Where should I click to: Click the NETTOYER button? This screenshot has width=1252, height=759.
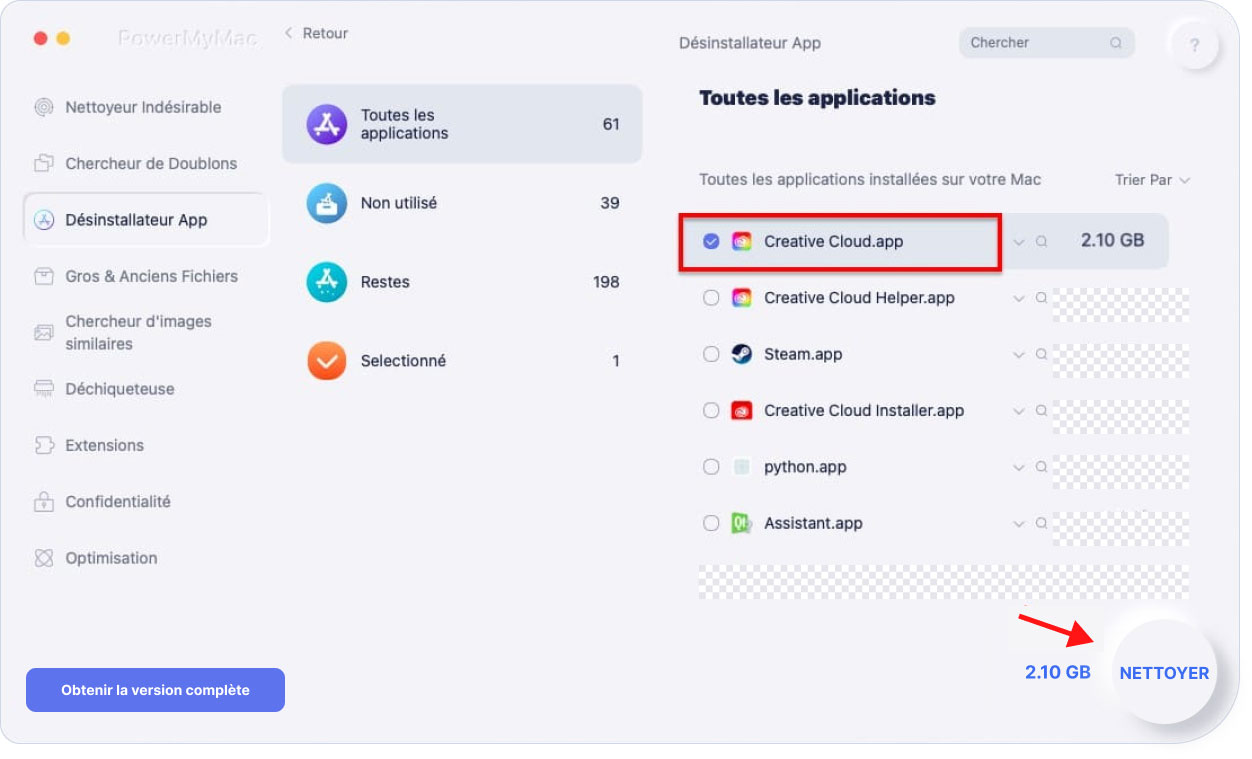[1164, 673]
